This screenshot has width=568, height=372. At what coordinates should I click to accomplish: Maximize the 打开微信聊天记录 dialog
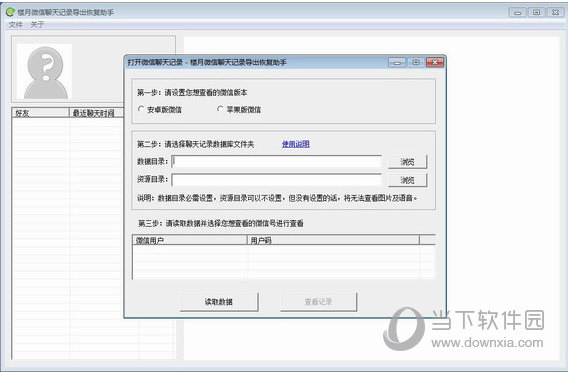[x=416, y=62]
